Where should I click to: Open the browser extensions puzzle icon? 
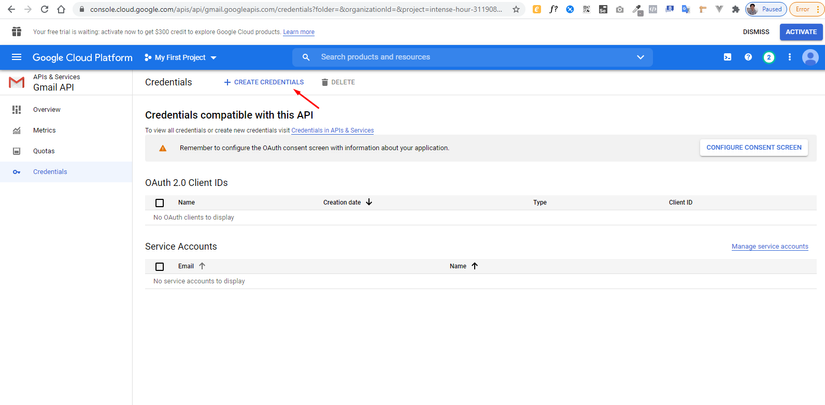point(736,9)
